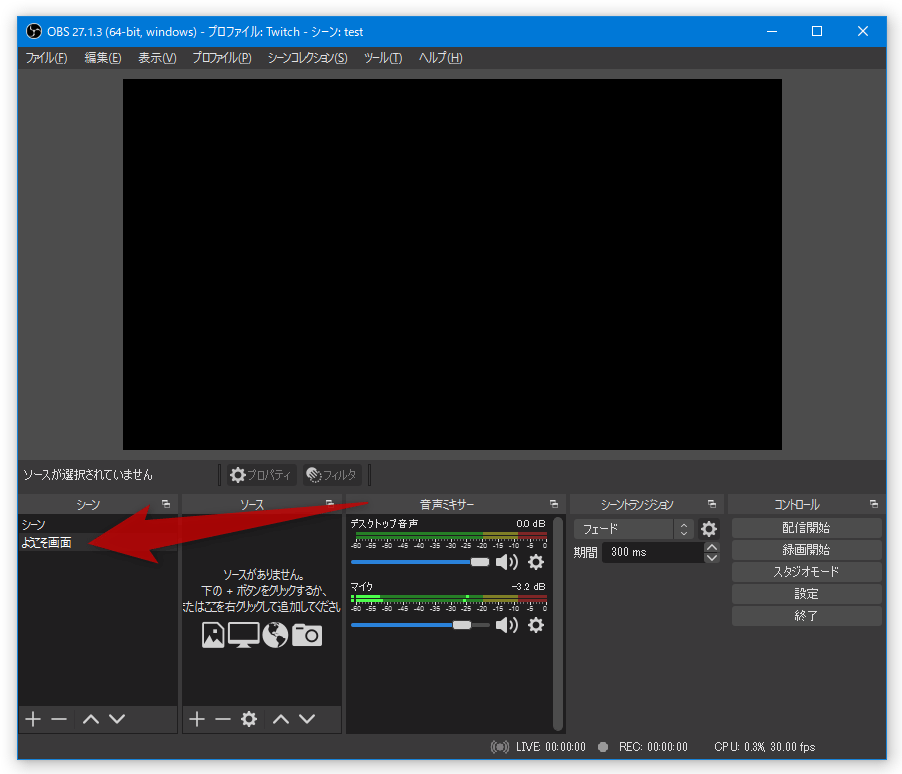Open source properties gear in ソース toolbar

coord(249,719)
